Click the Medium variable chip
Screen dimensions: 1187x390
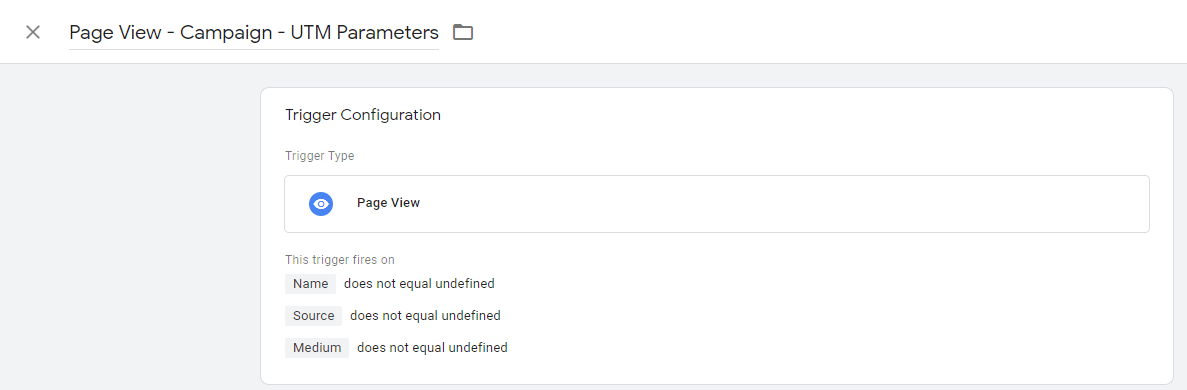point(317,348)
